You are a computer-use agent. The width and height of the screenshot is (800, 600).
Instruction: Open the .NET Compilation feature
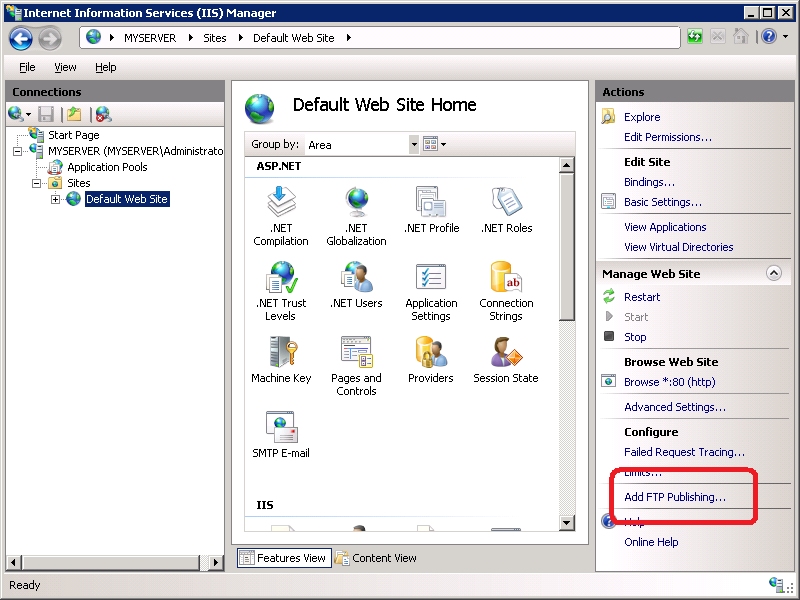281,207
